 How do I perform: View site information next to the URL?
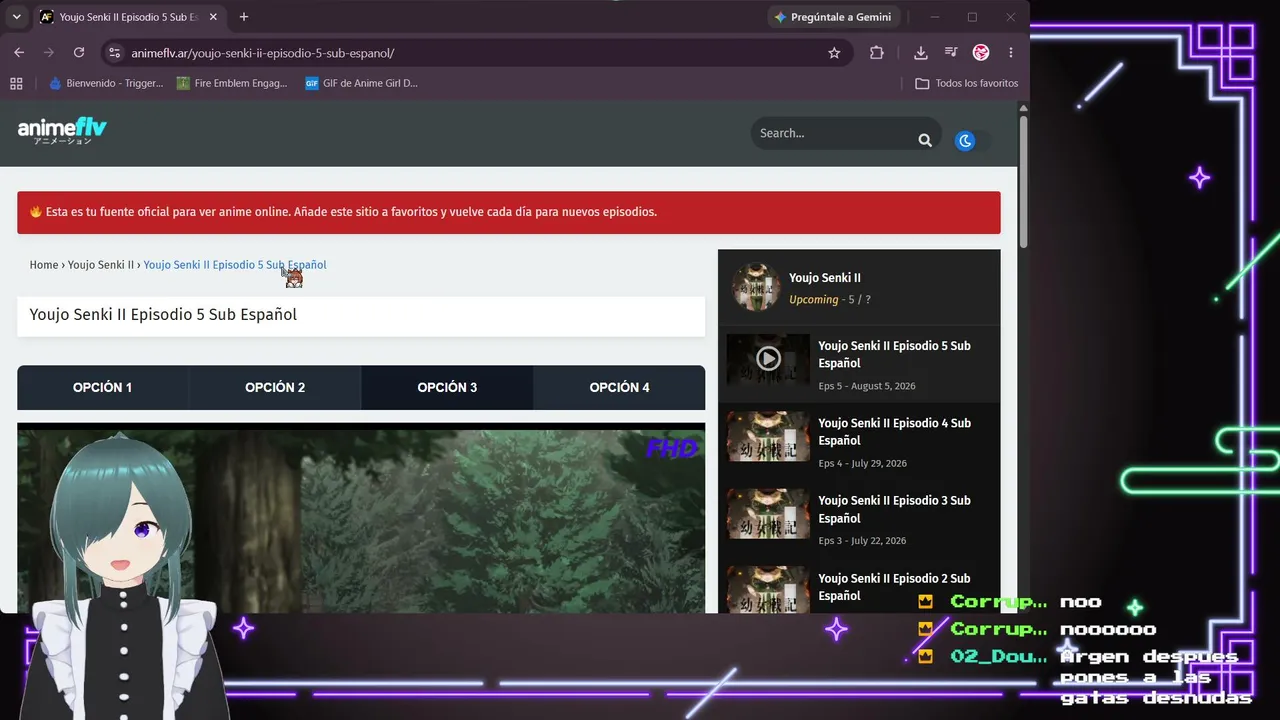tap(114, 53)
